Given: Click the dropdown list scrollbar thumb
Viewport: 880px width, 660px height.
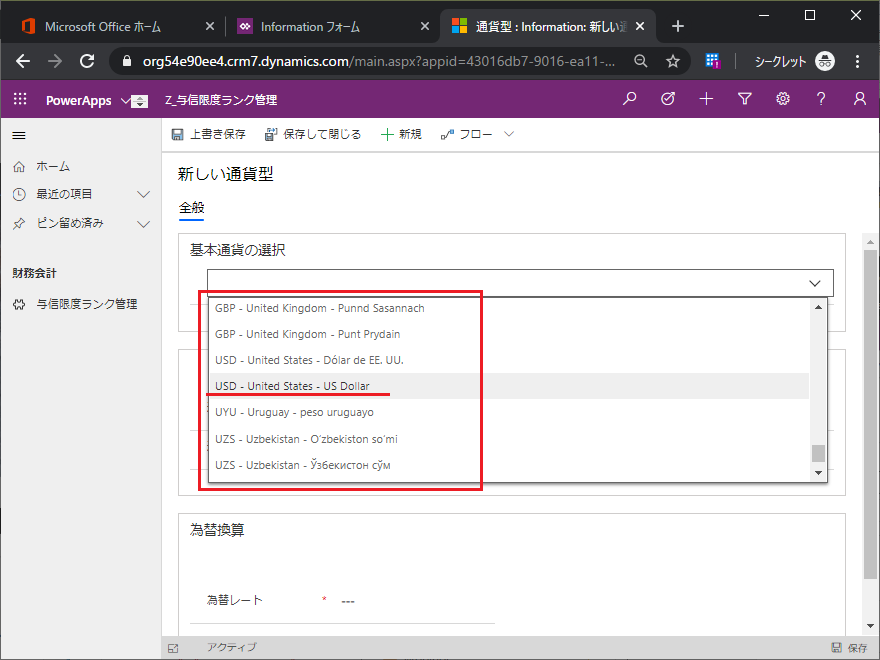Looking at the screenshot, I should 818,453.
